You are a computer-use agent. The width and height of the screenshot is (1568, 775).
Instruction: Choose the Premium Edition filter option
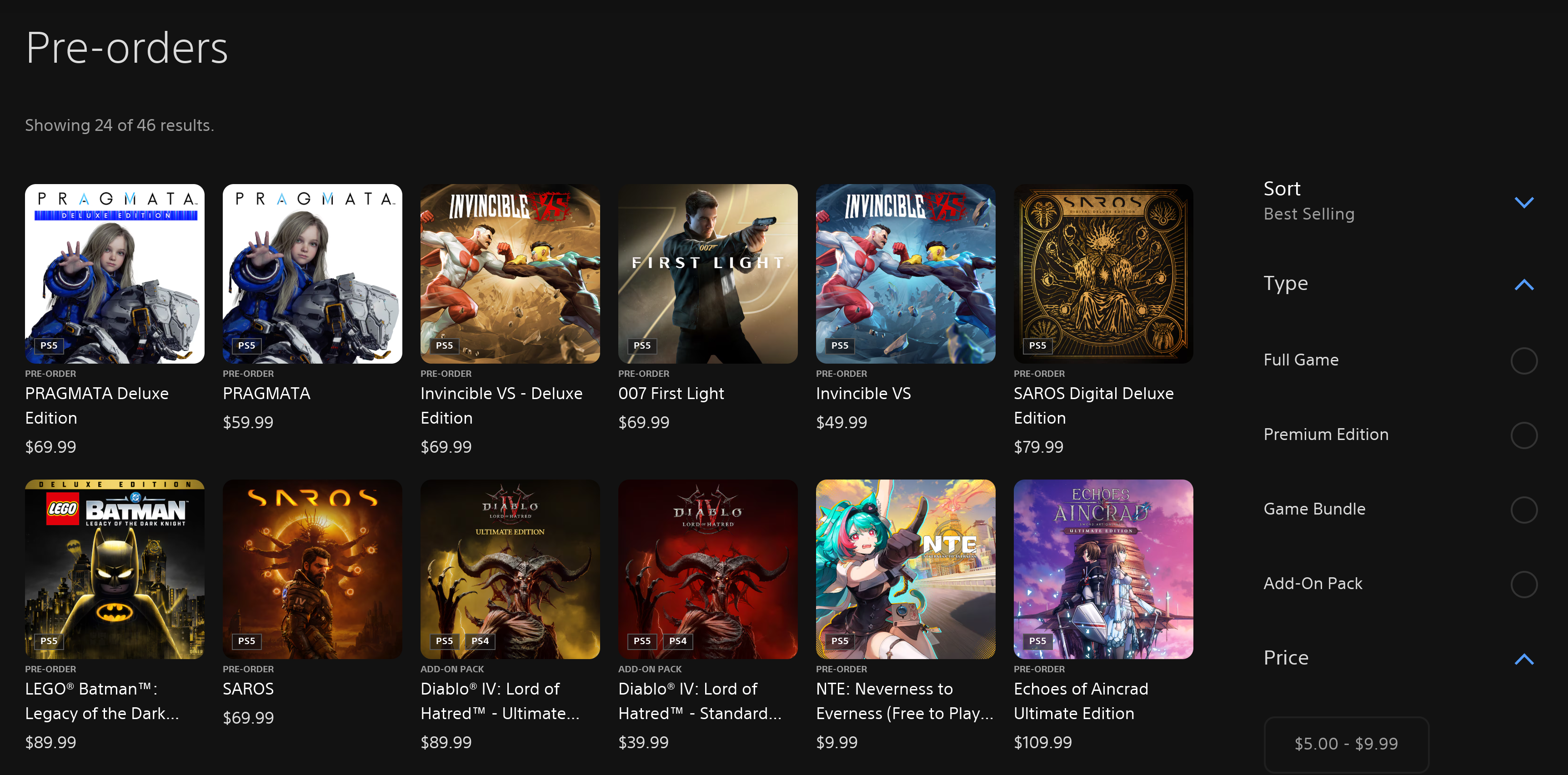tap(1523, 435)
